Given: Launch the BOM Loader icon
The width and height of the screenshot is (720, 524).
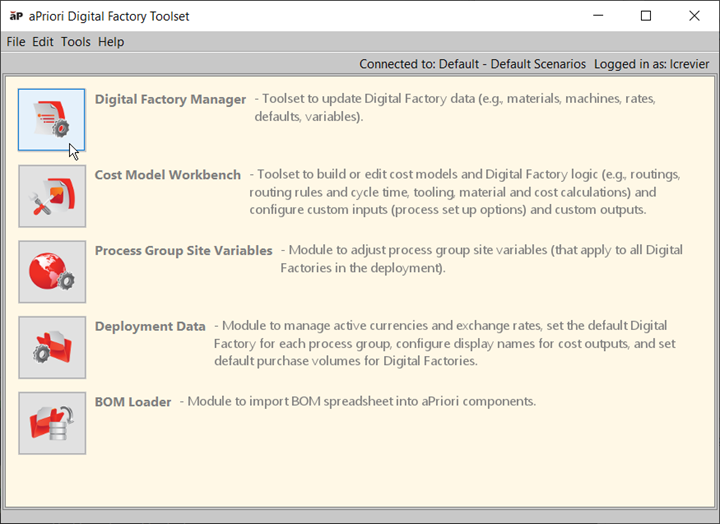Looking at the screenshot, I should [52, 423].
